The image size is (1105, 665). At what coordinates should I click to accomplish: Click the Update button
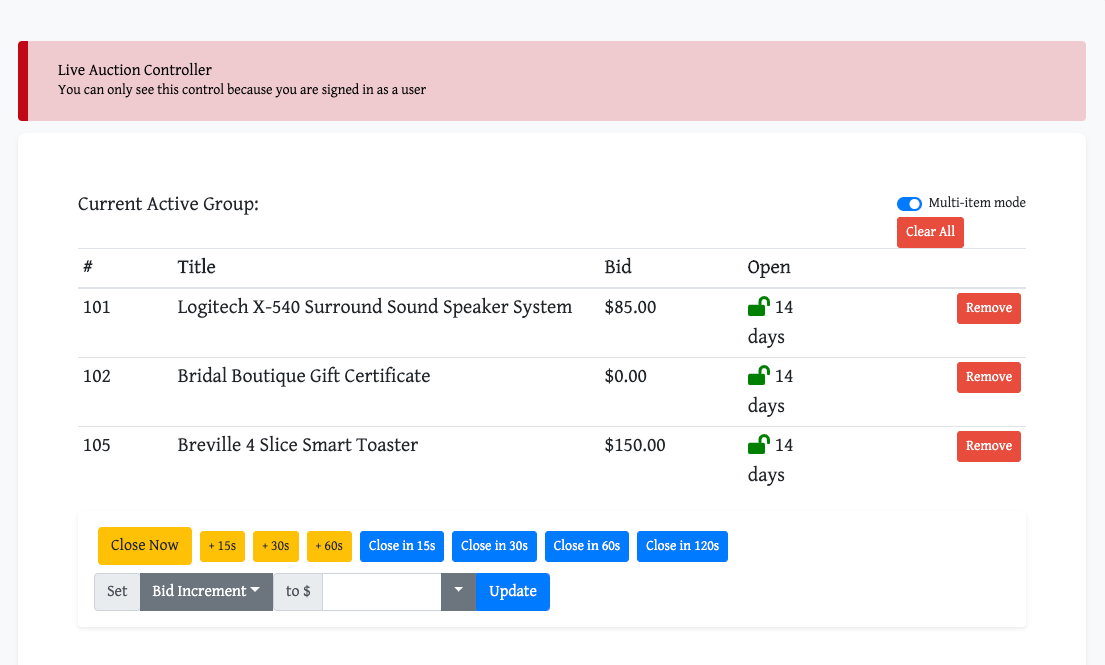click(x=513, y=592)
